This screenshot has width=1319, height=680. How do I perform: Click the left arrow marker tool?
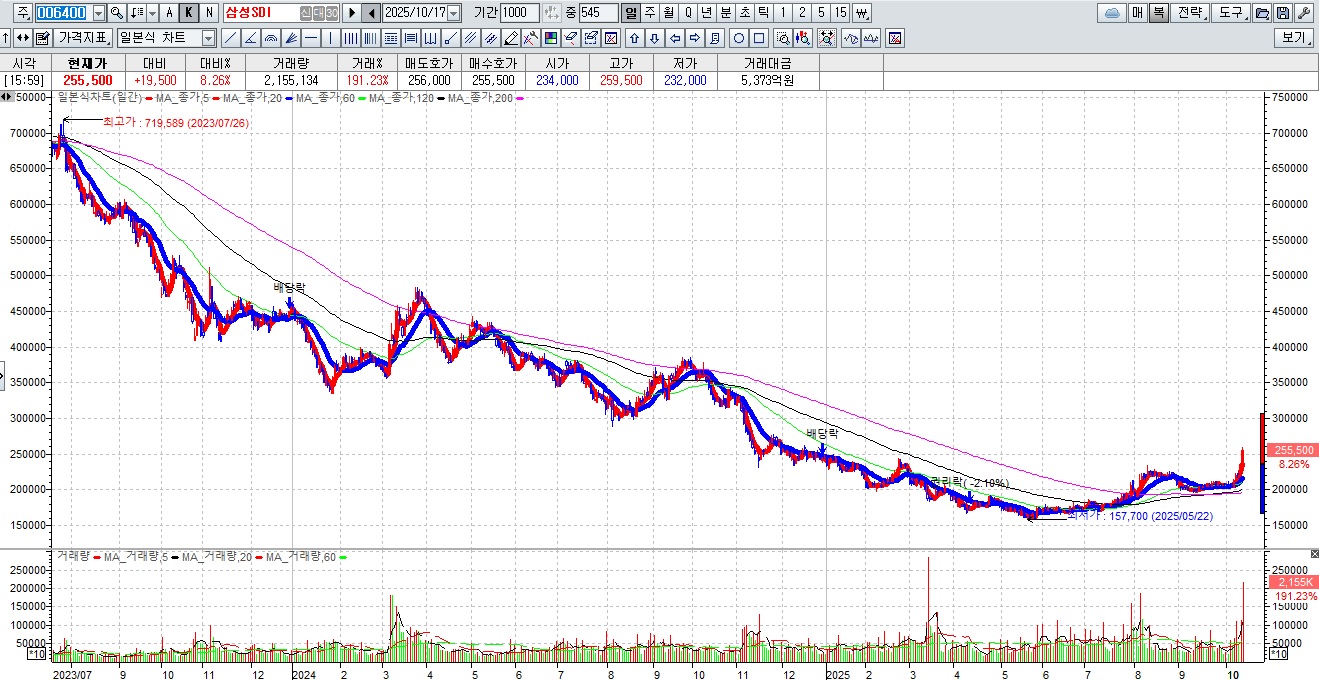click(675, 38)
